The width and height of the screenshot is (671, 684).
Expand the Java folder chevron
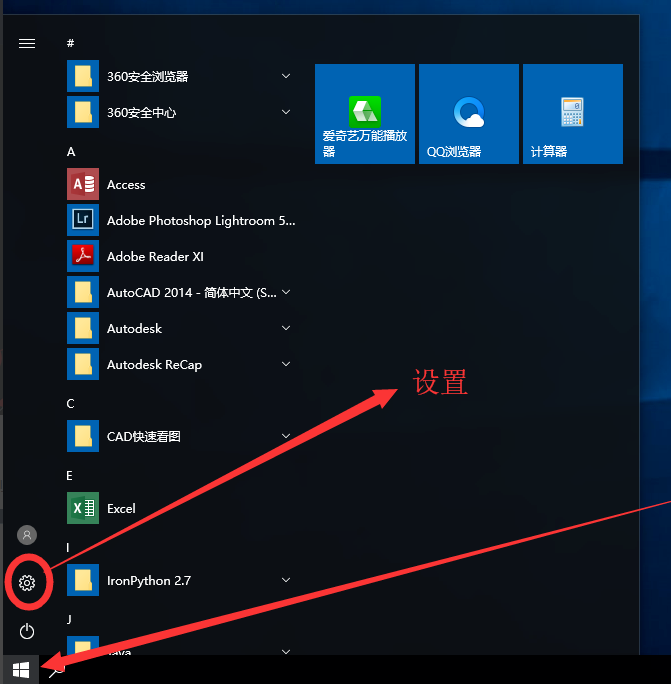286,652
